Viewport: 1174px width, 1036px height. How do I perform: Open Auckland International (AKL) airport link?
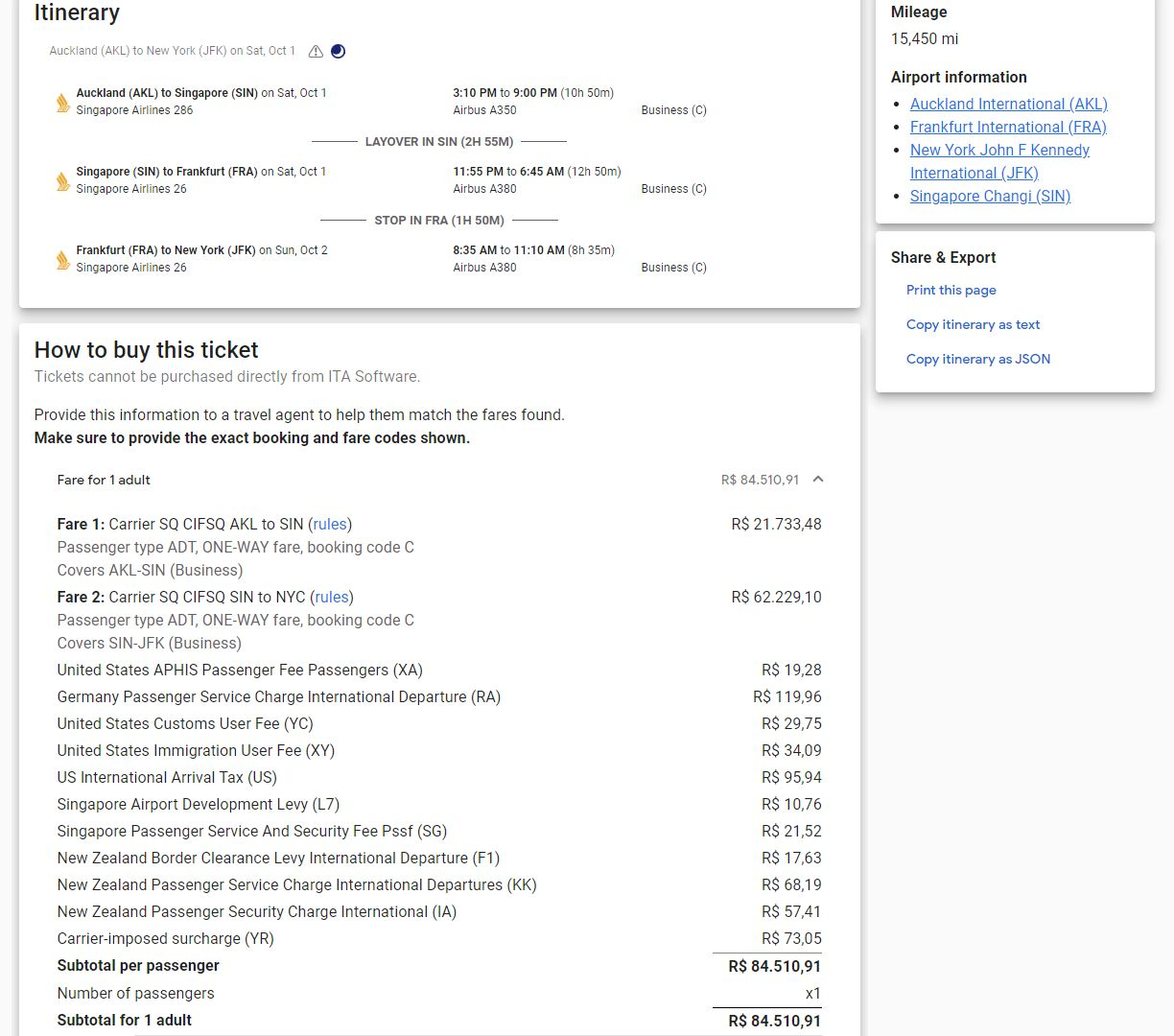1008,104
